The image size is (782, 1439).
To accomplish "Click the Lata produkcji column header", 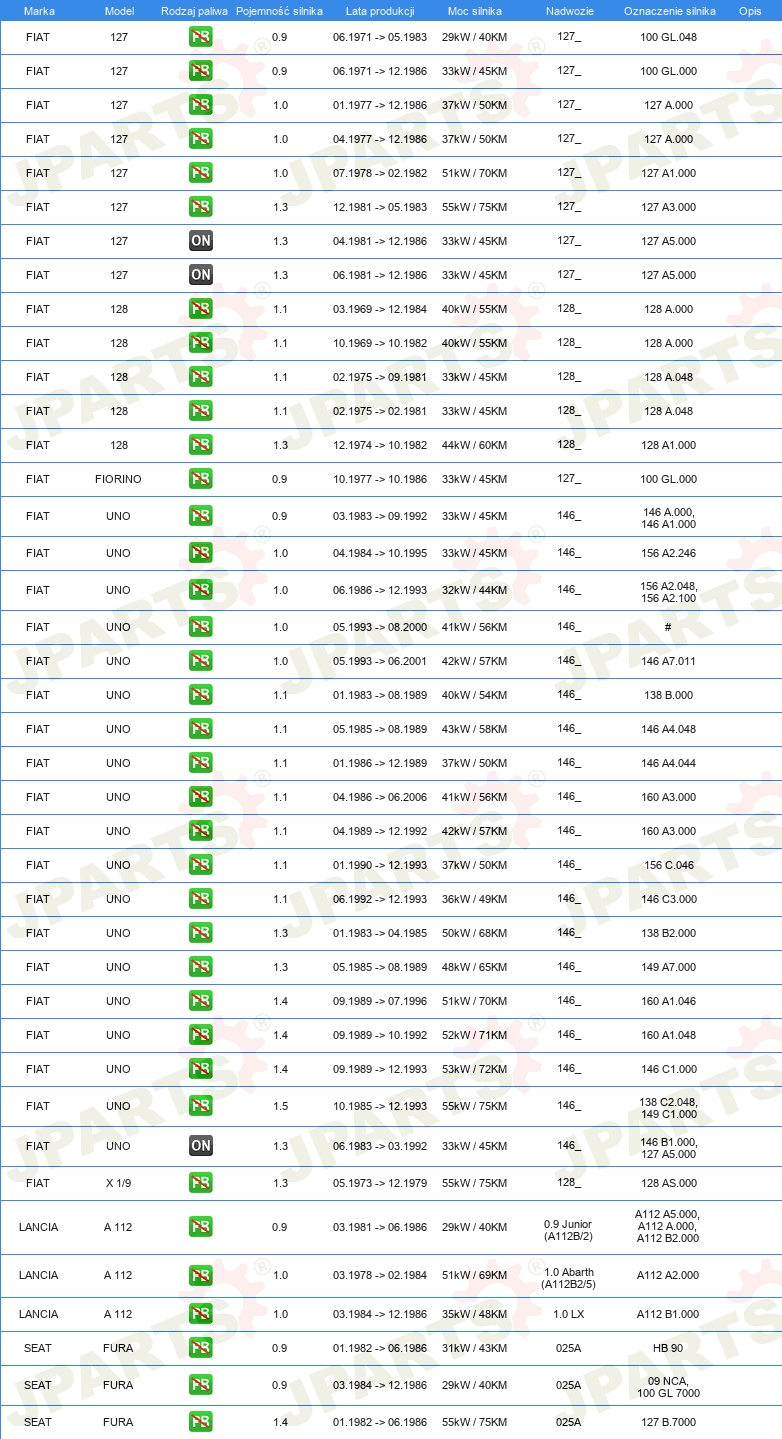I will pos(380,10).
